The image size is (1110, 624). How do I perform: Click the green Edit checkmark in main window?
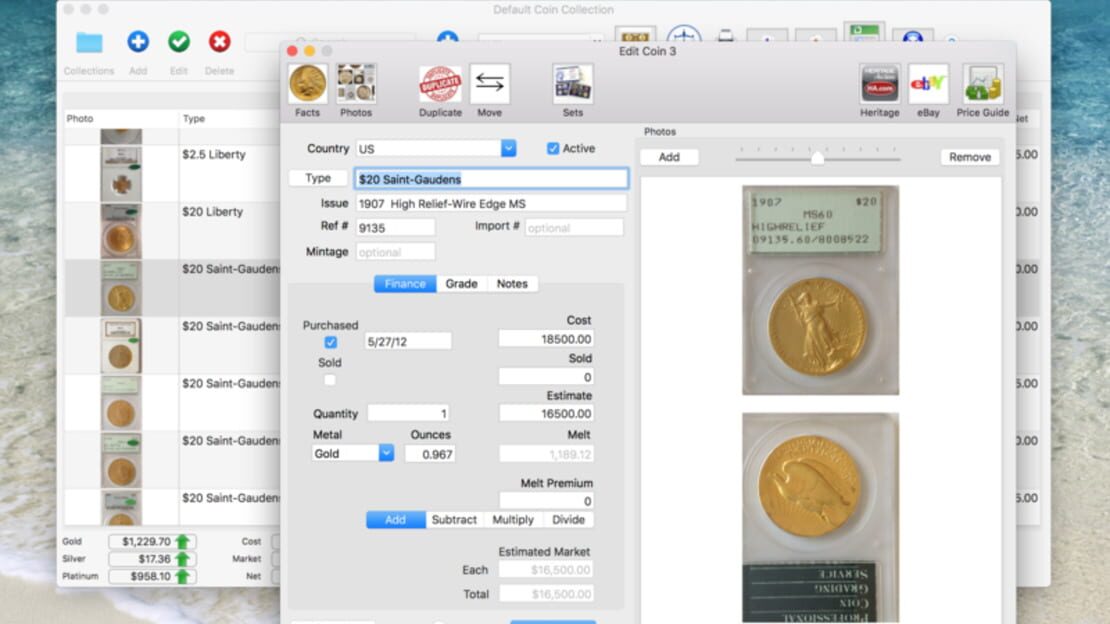click(179, 42)
